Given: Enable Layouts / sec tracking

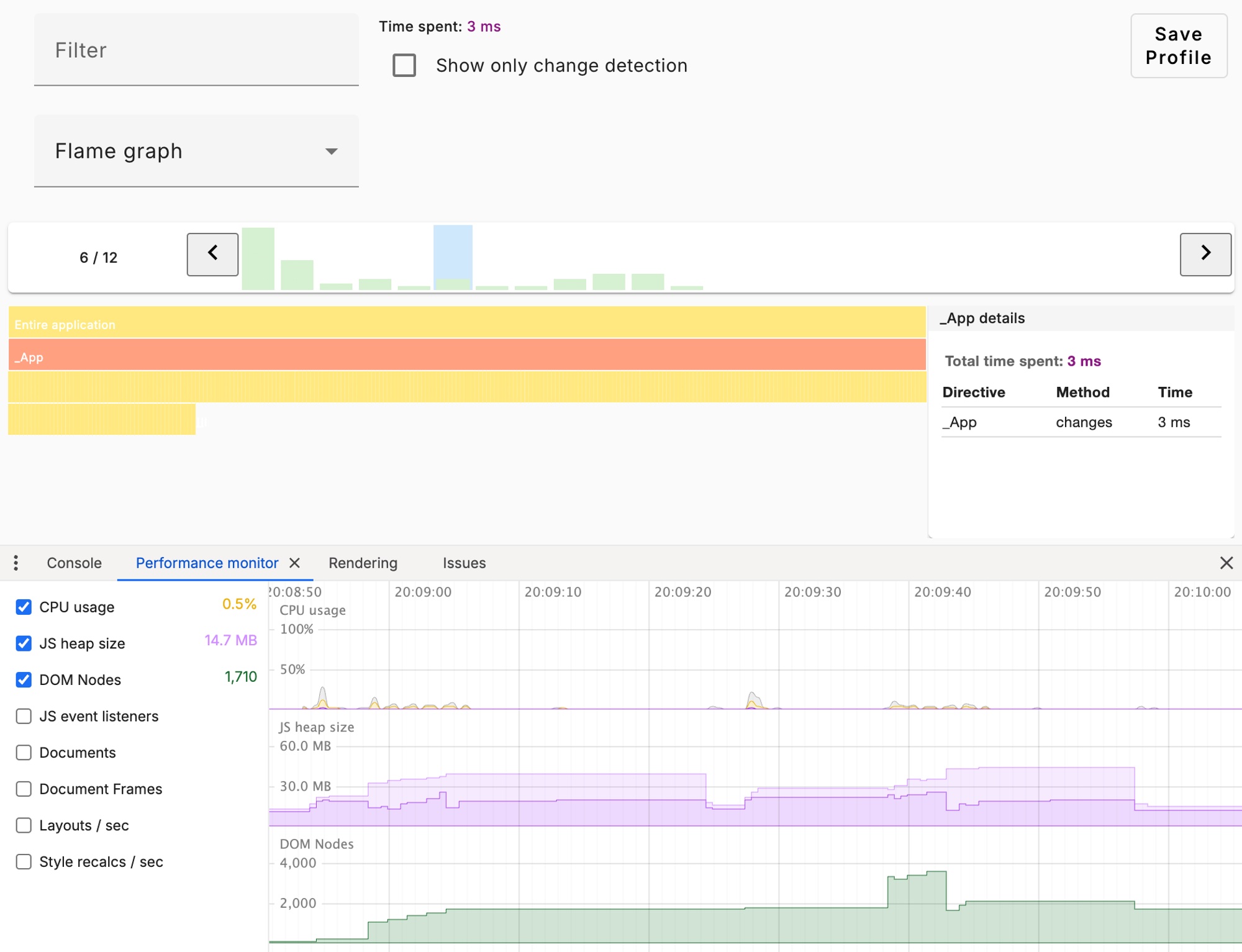Looking at the screenshot, I should click(x=24, y=825).
